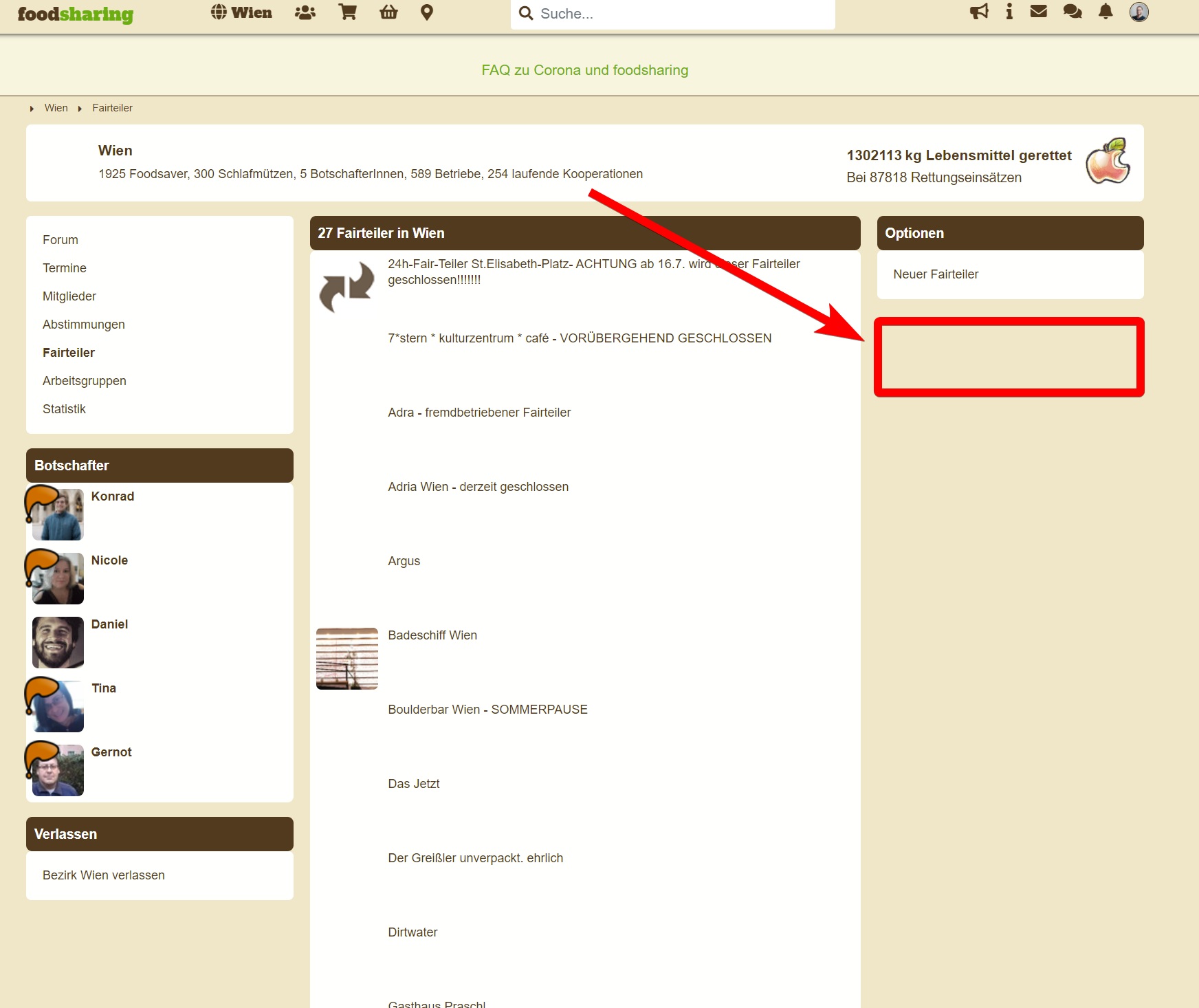
Task: Click the food basket icon
Action: click(x=388, y=12)
